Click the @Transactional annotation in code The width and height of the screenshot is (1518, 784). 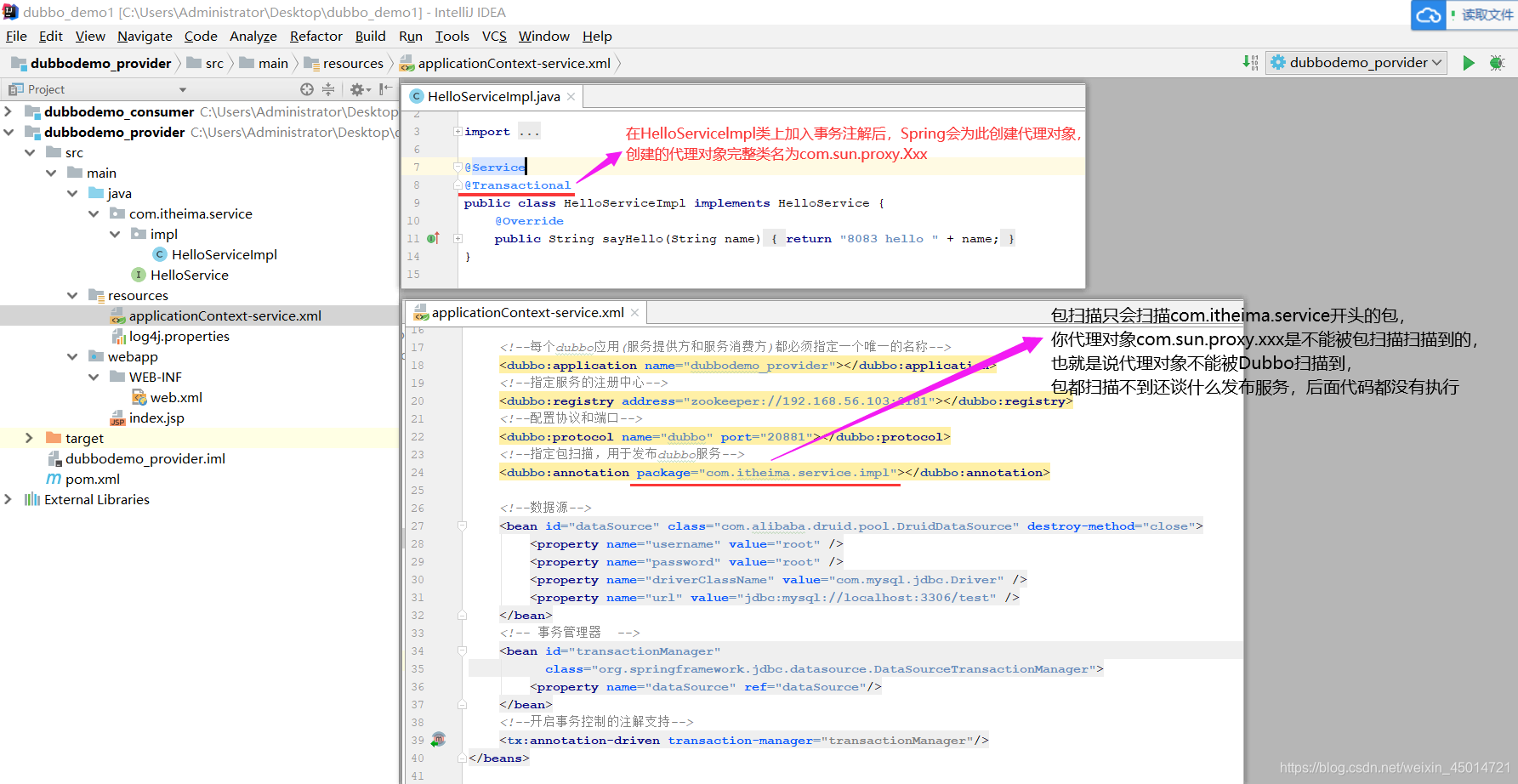(518, 185)
